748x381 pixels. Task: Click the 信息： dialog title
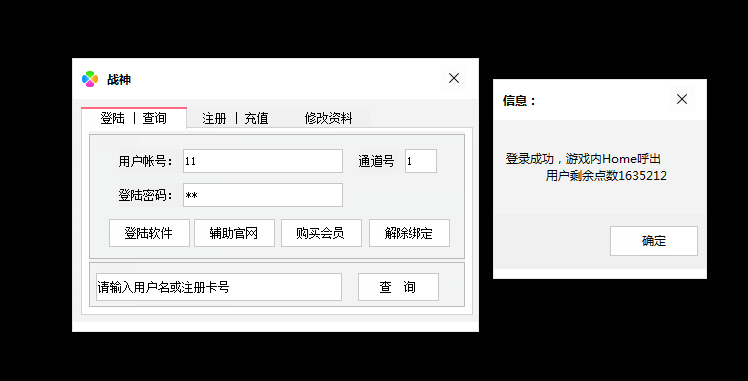[x=519, y=101]
